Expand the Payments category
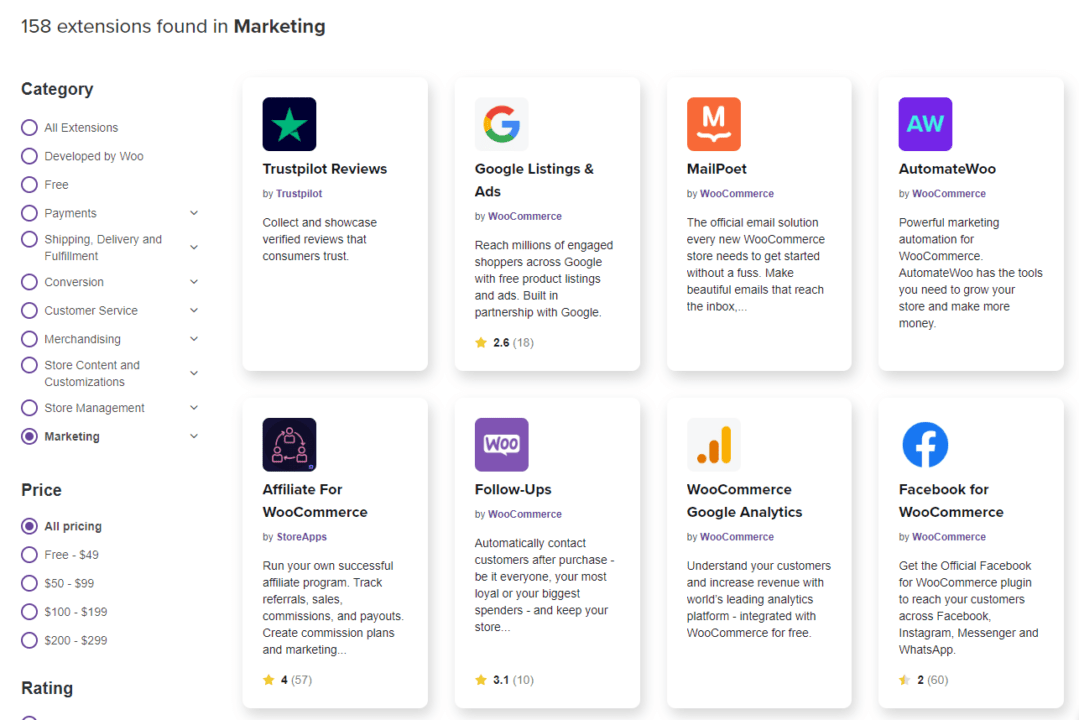This screenshot has height=720, width=1079. (x=192, y=213)
